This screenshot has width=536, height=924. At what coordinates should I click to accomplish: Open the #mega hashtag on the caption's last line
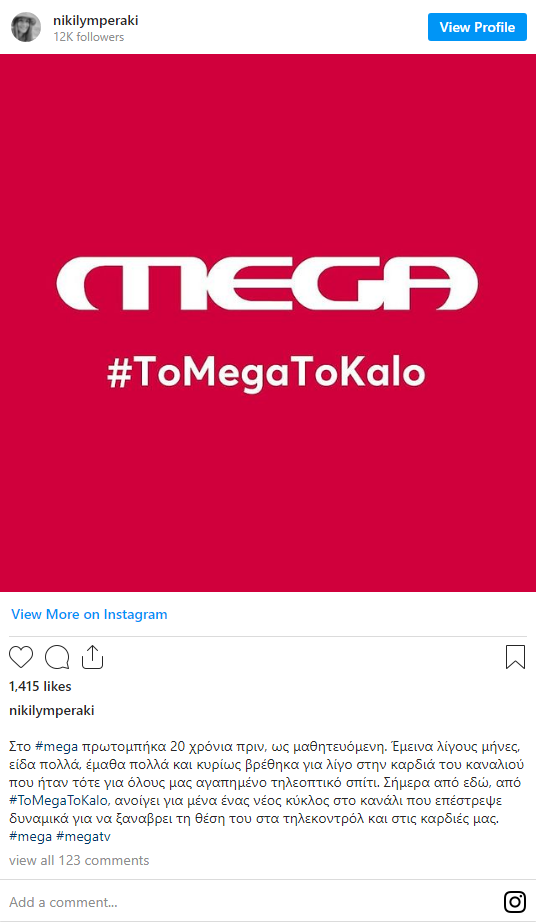point(30,837)
